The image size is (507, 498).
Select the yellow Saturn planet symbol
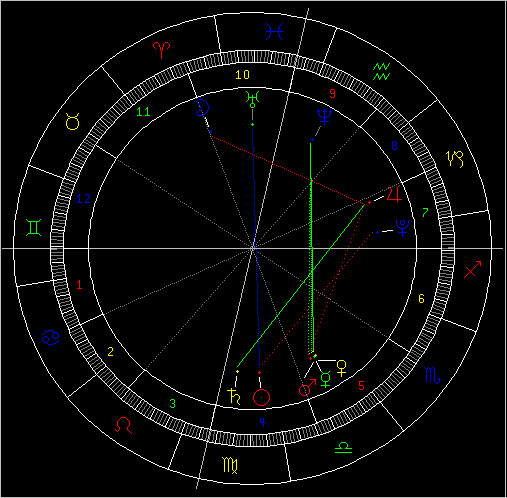click(234, 396)
